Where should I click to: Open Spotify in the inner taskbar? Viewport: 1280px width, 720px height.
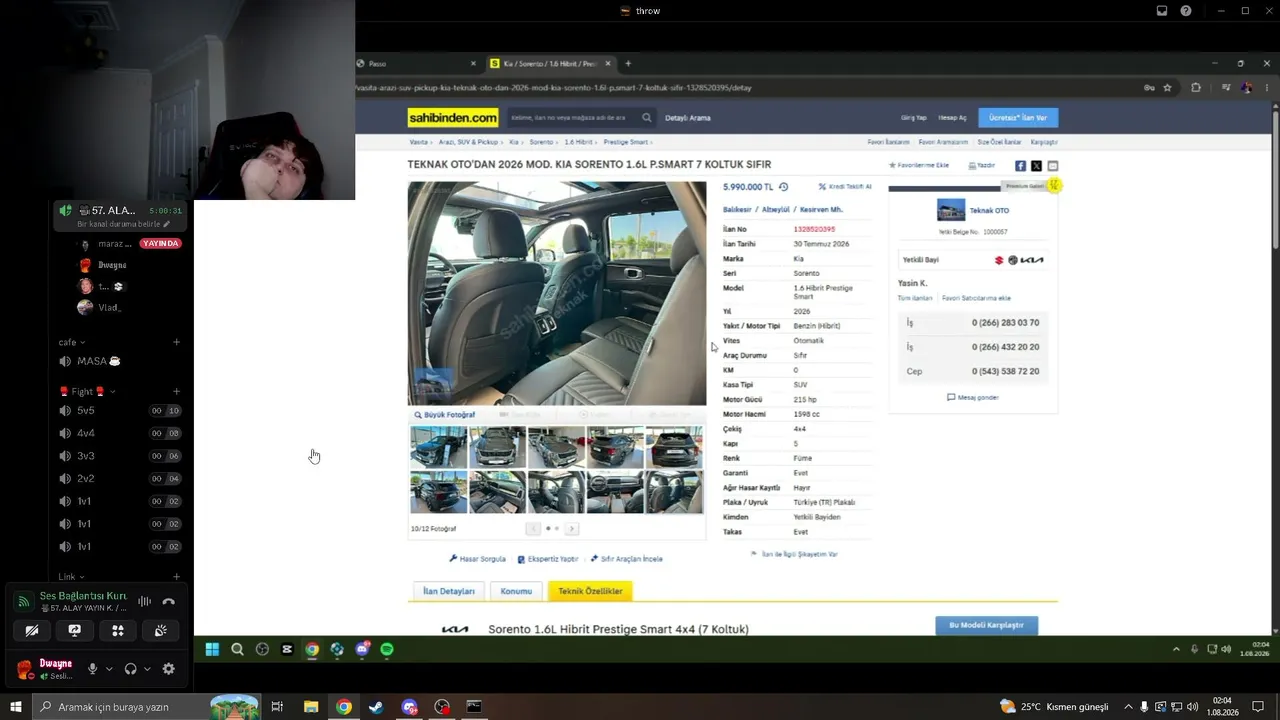(387, 649)
